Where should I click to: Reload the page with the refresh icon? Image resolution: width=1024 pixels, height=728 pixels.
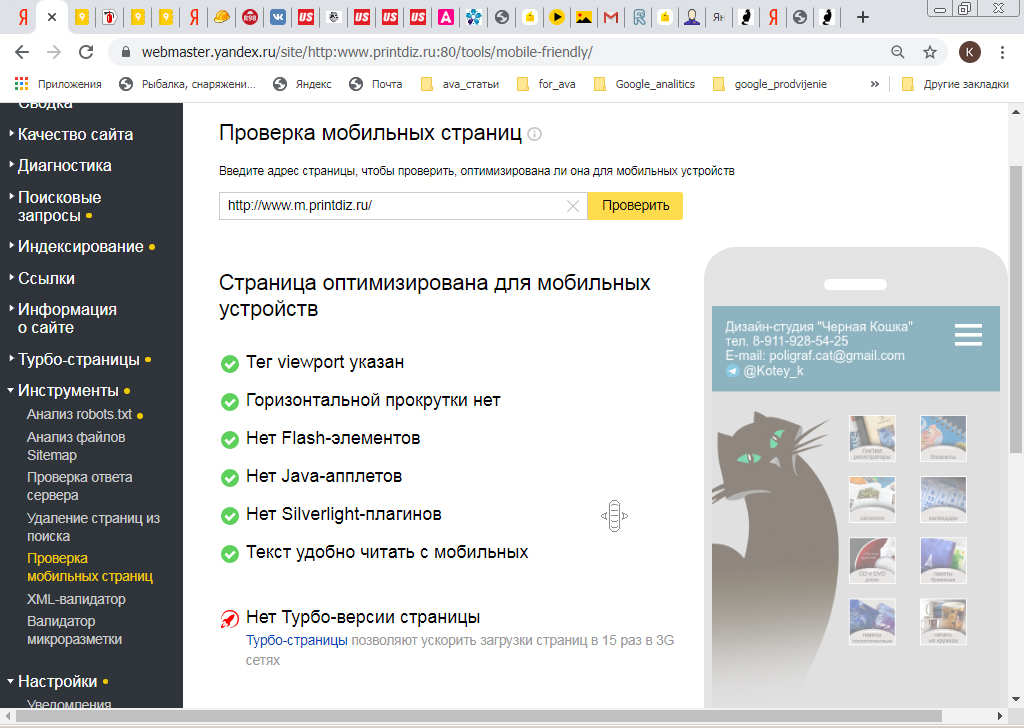pos(86,52)
